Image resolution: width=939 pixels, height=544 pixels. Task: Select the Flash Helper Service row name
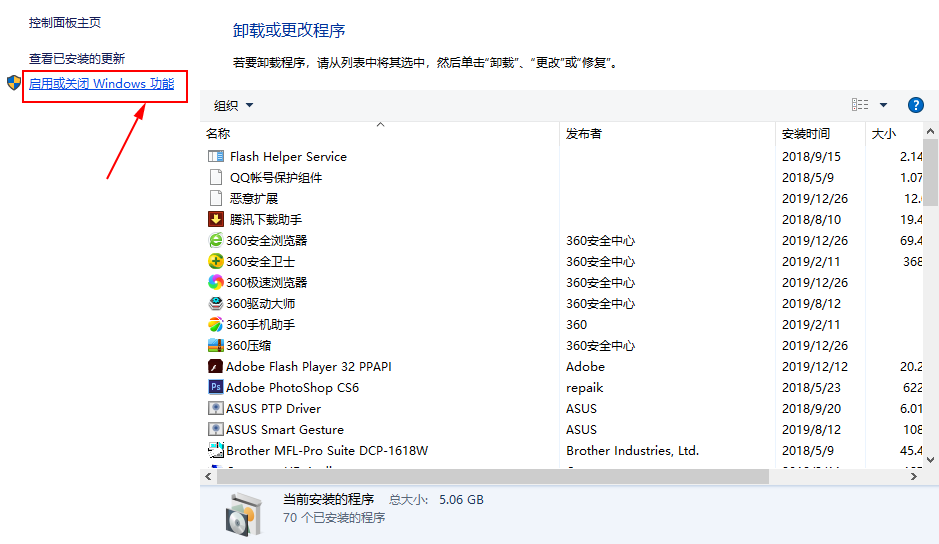click(x=288, y=156)
